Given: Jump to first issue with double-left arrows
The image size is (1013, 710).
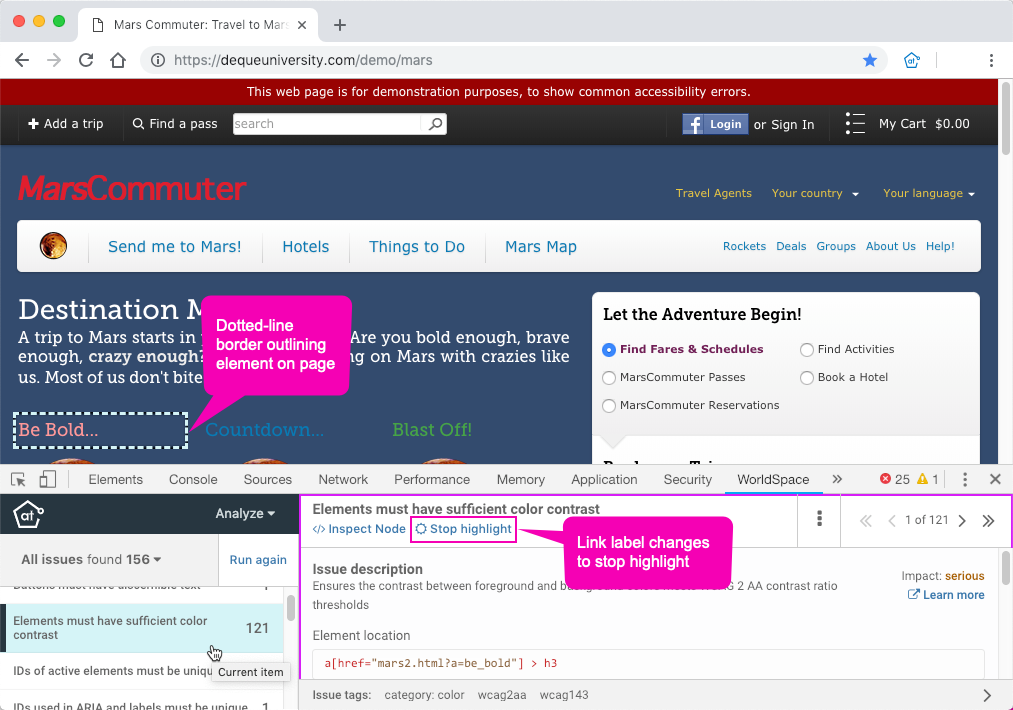Looking at the screenshot, I should point(866,521).
